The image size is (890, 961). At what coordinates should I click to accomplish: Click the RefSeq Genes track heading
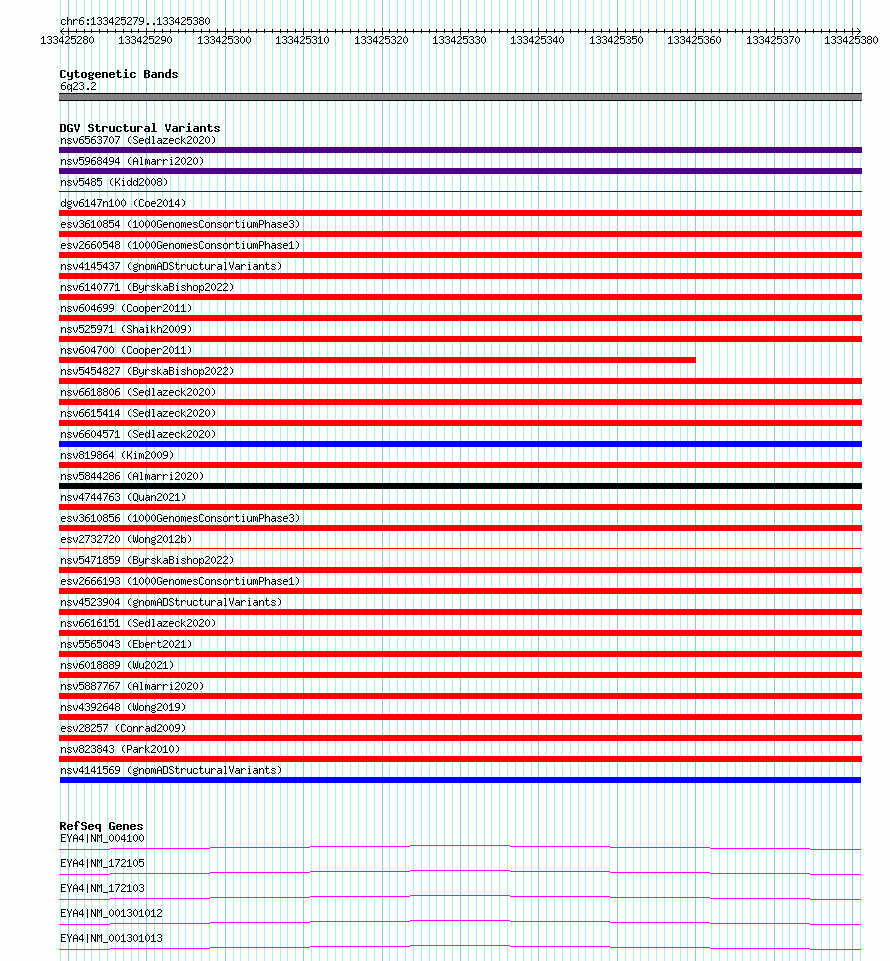tap(101, 826)
